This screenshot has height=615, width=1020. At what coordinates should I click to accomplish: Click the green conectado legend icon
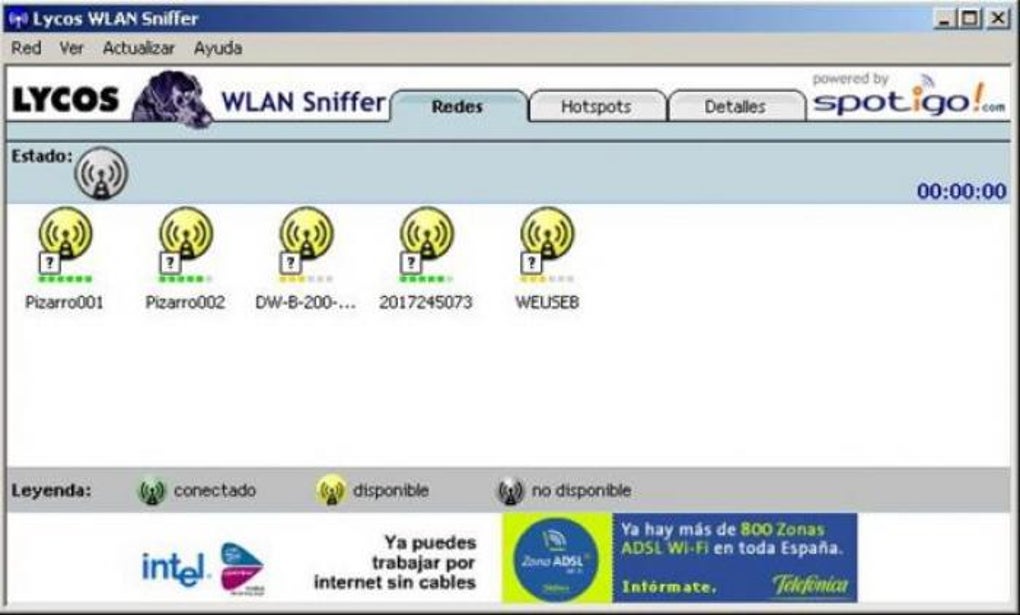click(152, 491)
